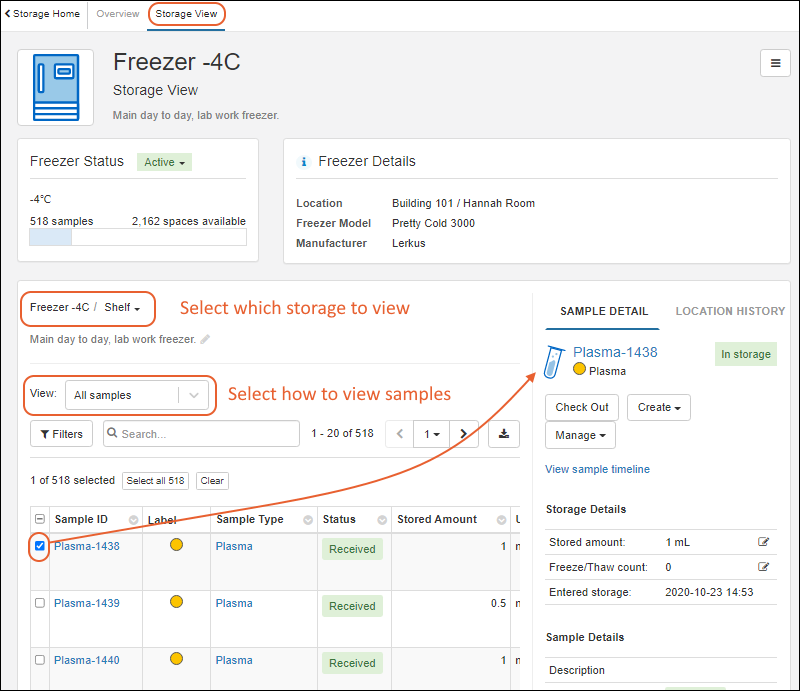Tick the Plasma-1440 row checkbox
The height and width of the screenshot is (691, 800).
pyautogui.click(x=40, y=660)
